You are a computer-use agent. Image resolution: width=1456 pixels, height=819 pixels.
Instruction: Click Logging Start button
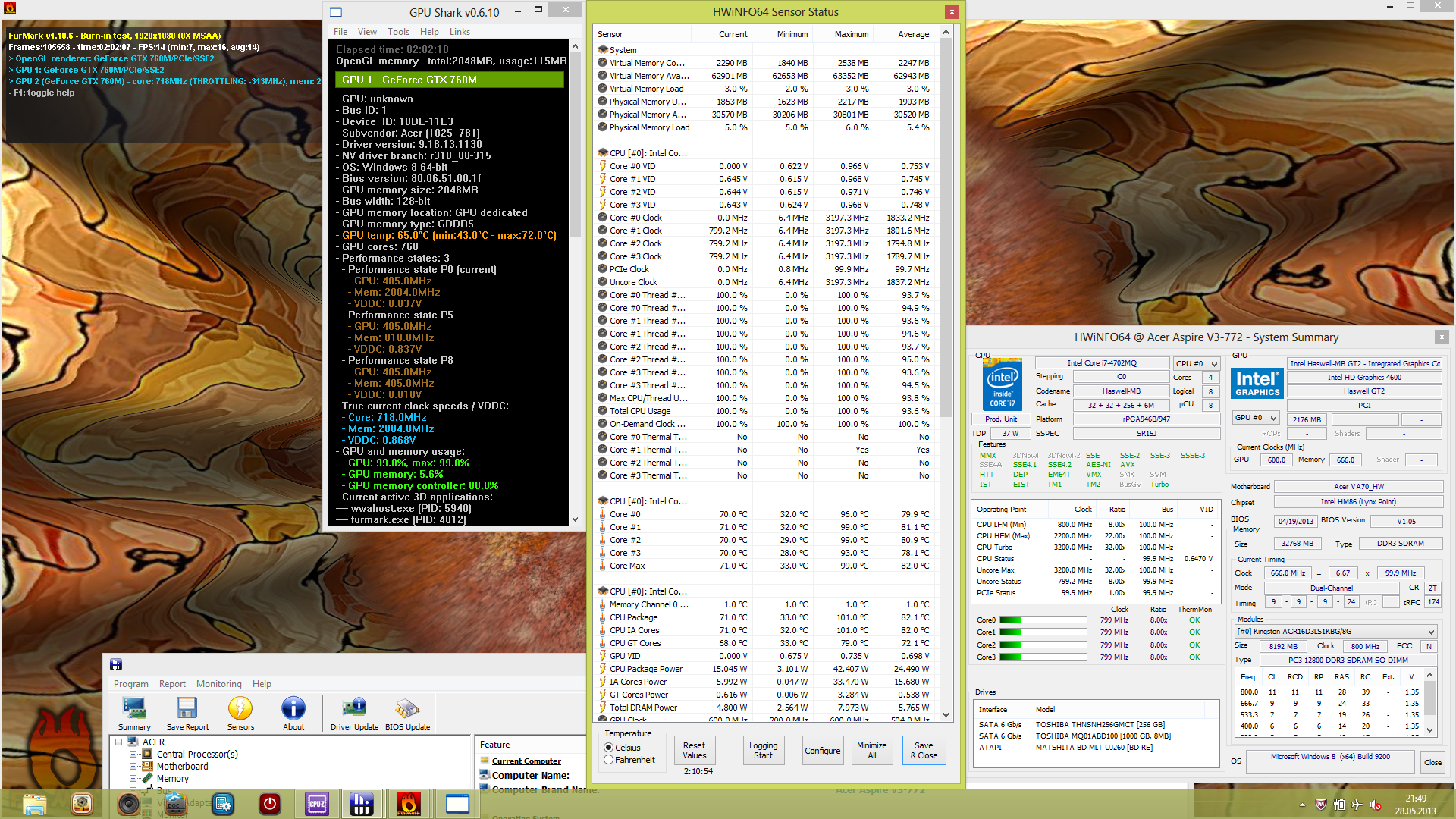[763, 751]
